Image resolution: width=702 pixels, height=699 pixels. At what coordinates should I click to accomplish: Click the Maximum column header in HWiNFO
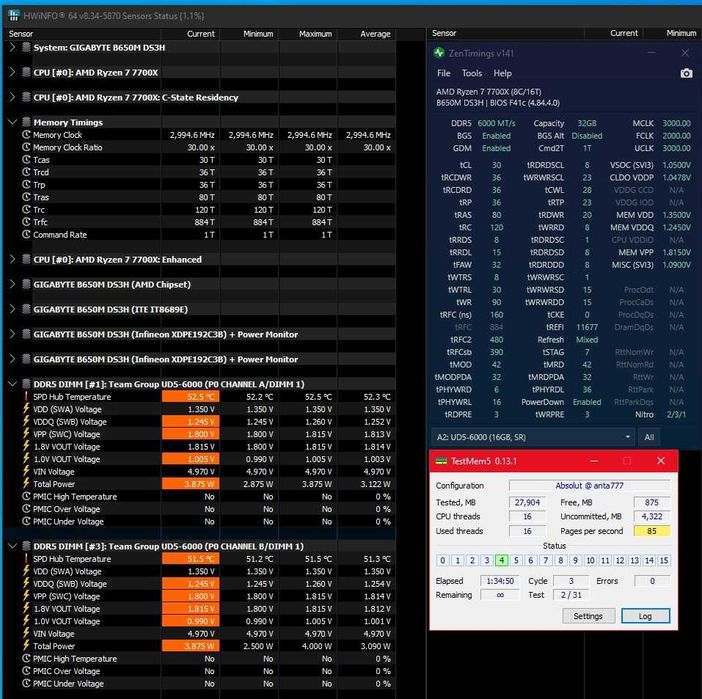308,34
